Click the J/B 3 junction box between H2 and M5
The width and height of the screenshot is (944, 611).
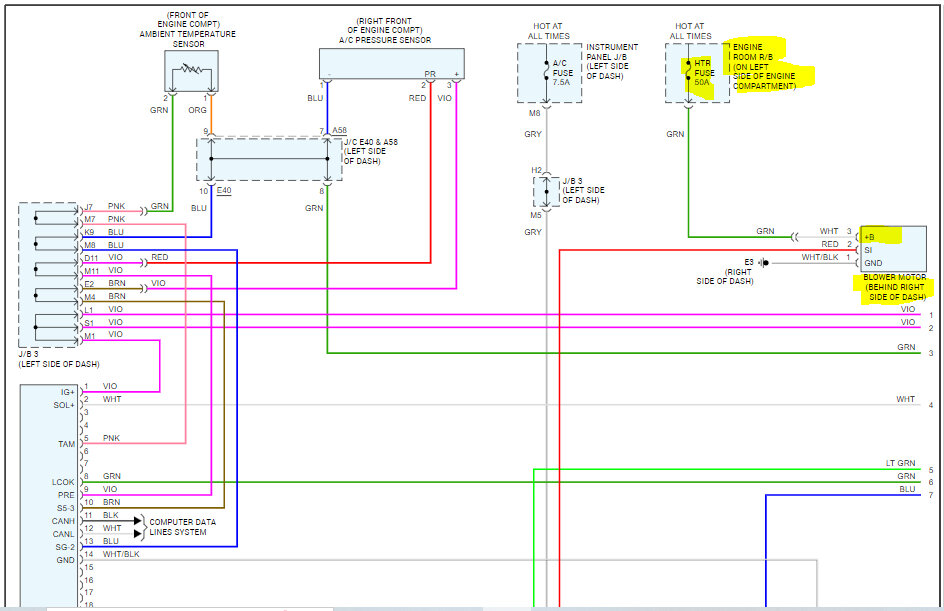click(x=546, y=190)
